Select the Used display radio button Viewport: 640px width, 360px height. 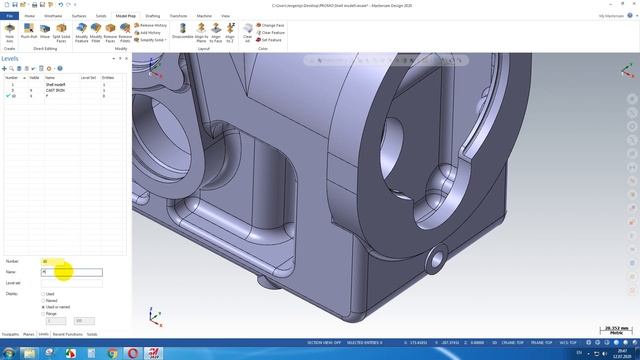[x=43, y=294]
